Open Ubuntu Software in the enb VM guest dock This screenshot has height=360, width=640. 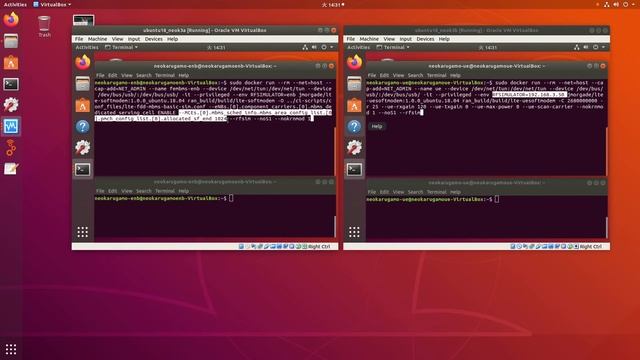[82, 105]
